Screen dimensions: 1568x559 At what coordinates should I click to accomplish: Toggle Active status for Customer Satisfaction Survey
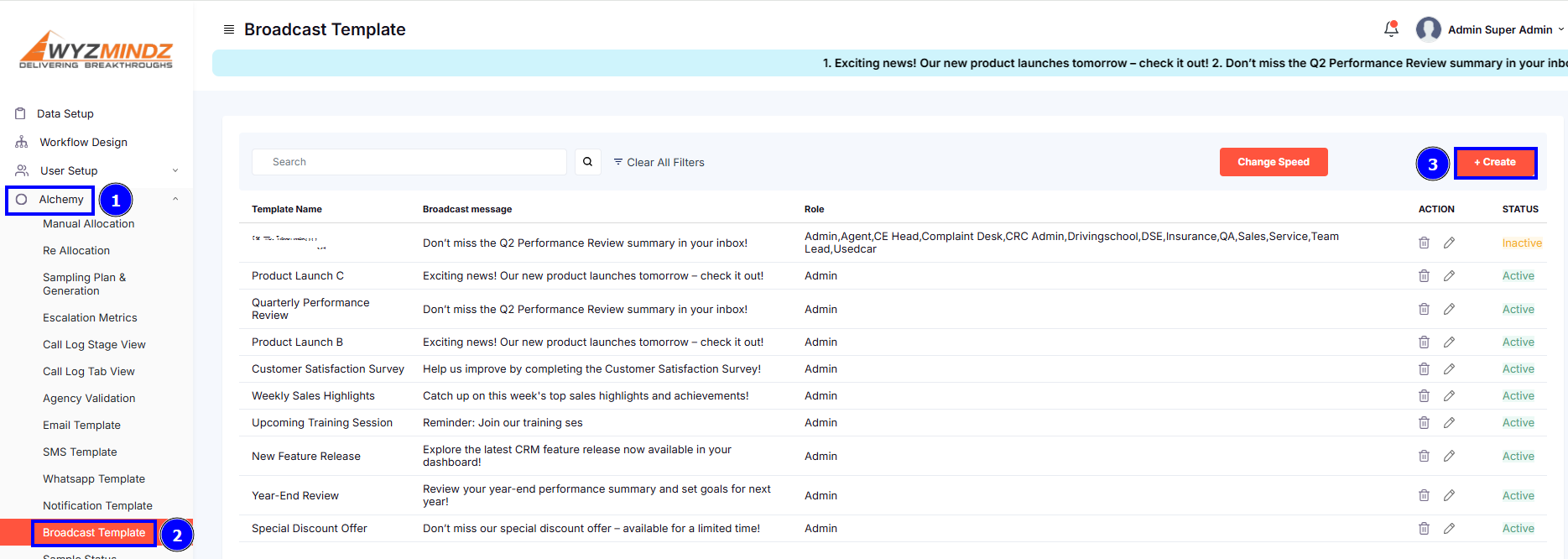tap(1518, 369)
